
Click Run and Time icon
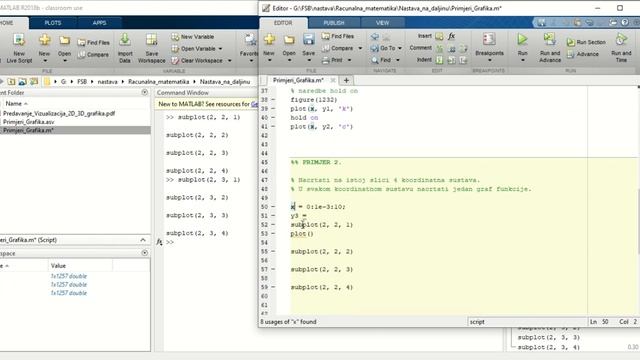(621, 40)
